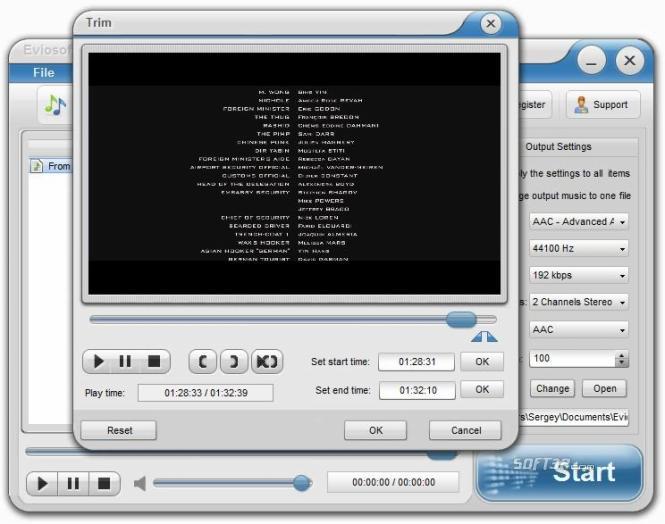Image resolution: width=665 pixels, height=524 pixels.
Task: Confirm the start time with its OK button
Action: tap(482, 362)
